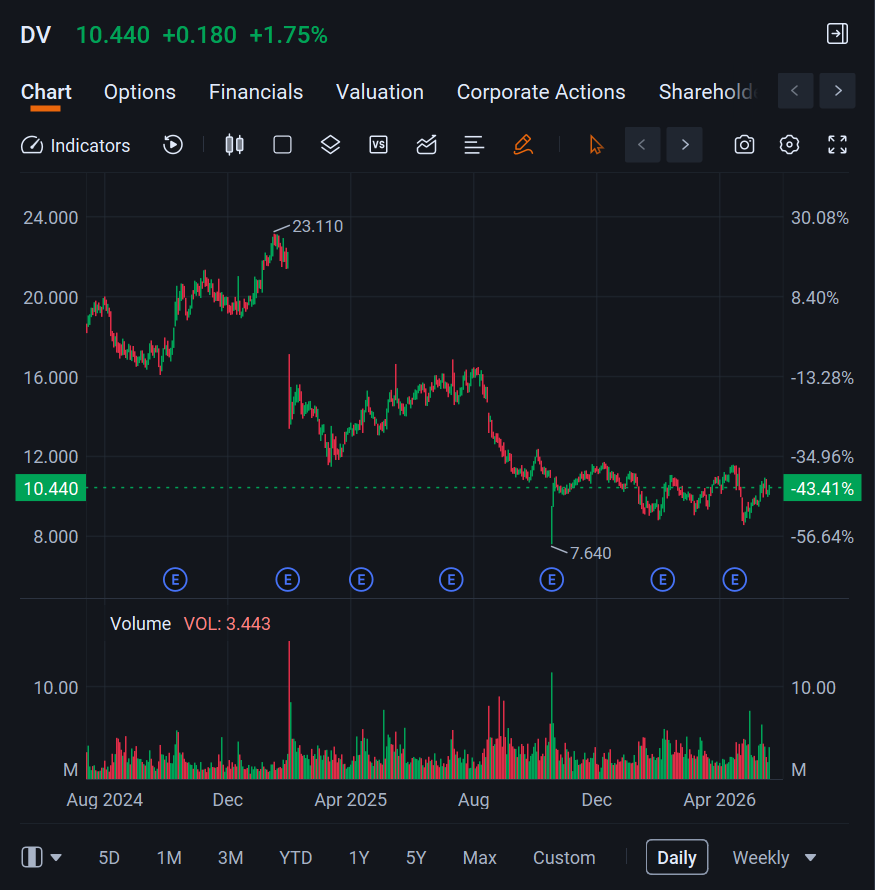Viewport: 875px width, 890px height.
Task: Click the earnings E marker just before Aug
Action: 451,580
